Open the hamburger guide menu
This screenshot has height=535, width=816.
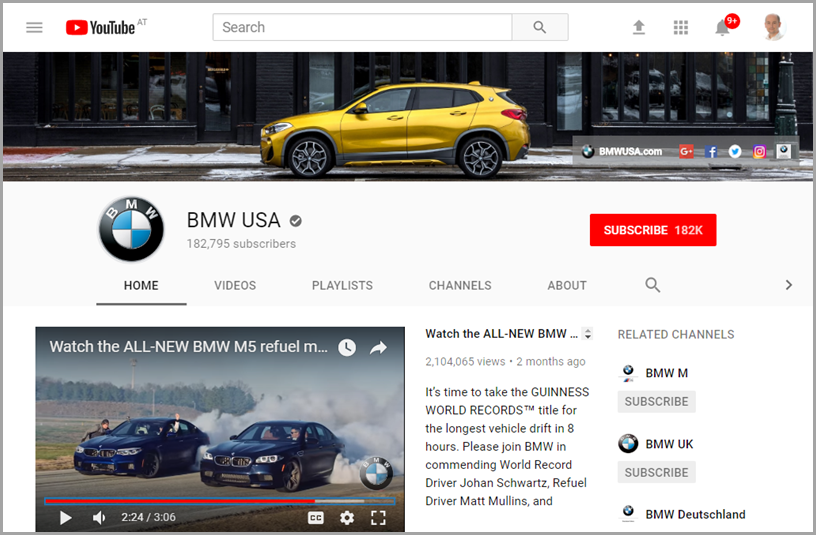coord(34,27)
